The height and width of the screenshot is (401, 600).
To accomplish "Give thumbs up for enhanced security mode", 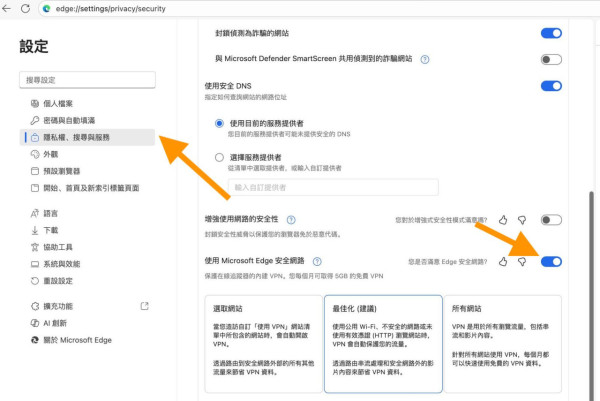I will coord(503,220).
